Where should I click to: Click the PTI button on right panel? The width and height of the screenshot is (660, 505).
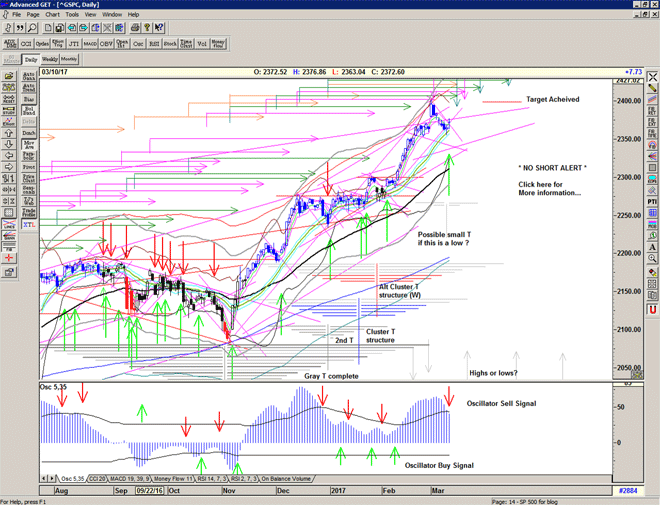(652, 202)
